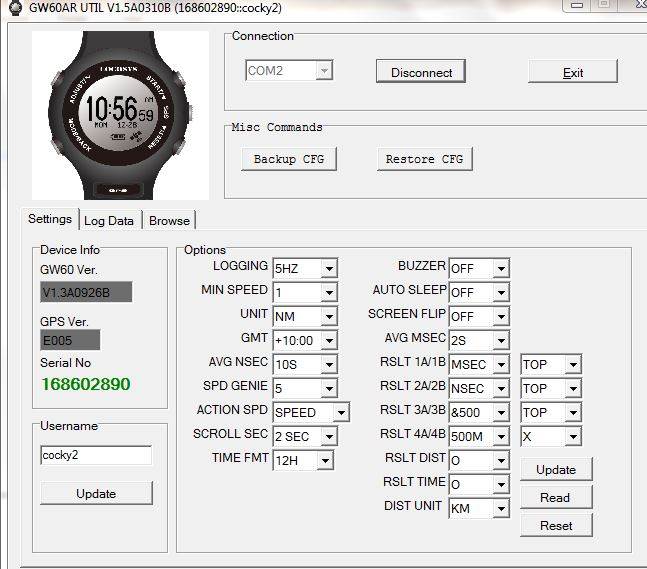
Task: Click Read button in Options panel
Action: pyautogui.click(x=555, y=497)
